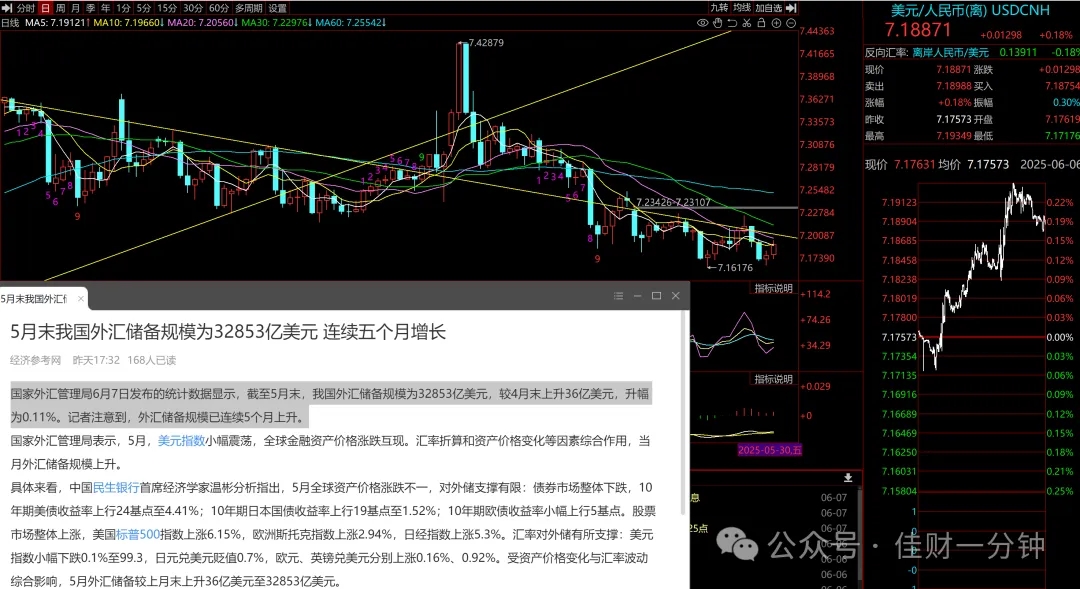
Task: Click the news list scrollbar on right
Action: click(x=858, y=534)
